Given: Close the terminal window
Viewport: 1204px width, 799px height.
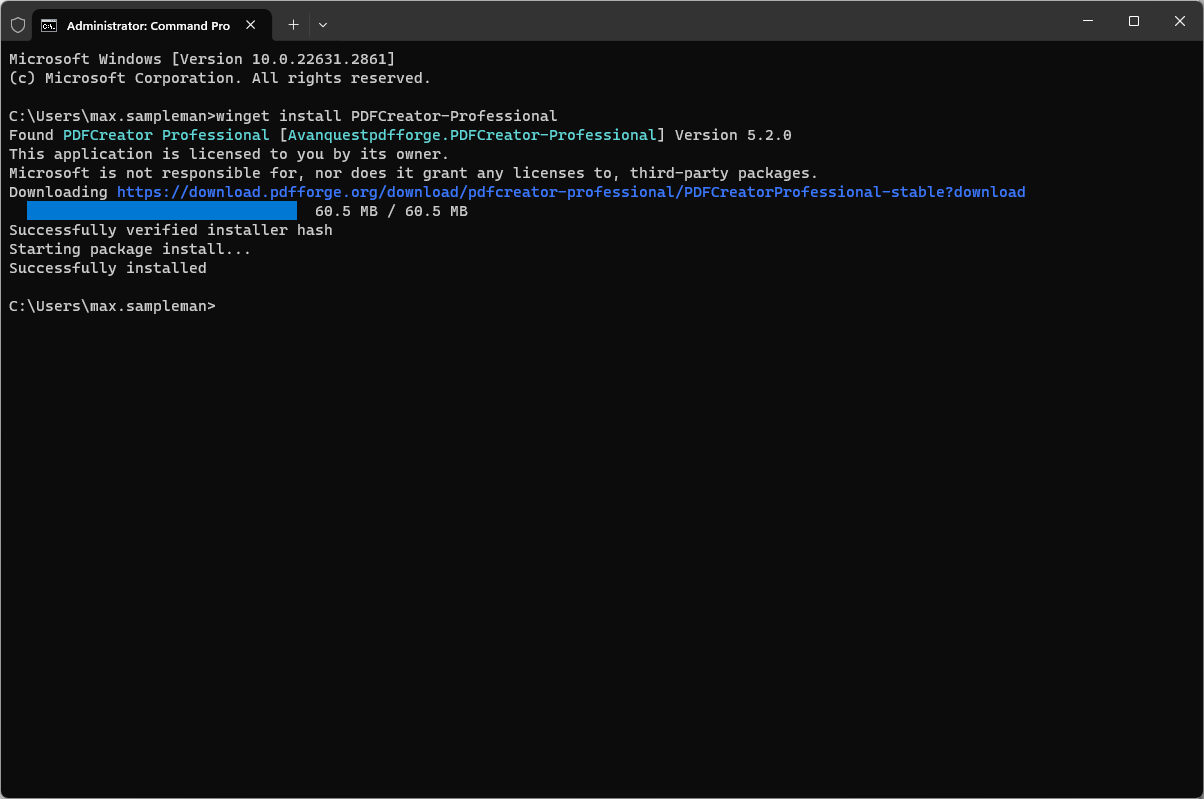Looking at the screenshot, I should 1180,21.
